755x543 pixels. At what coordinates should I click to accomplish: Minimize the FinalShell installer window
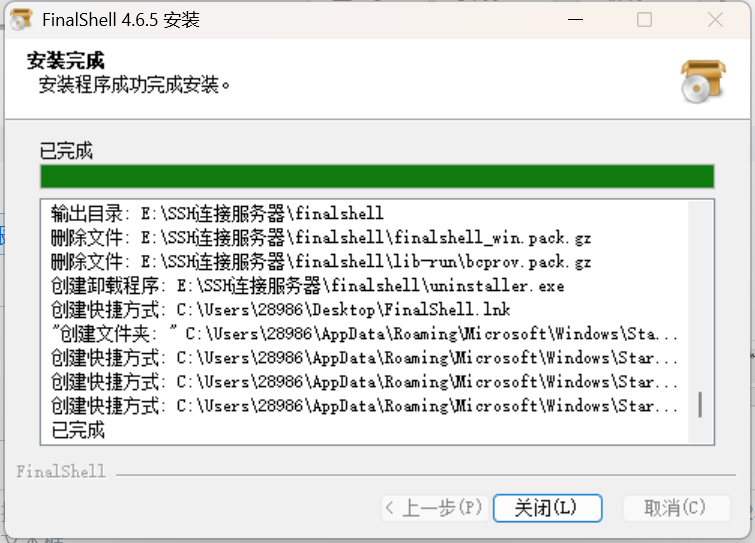[x=575, y=20]
